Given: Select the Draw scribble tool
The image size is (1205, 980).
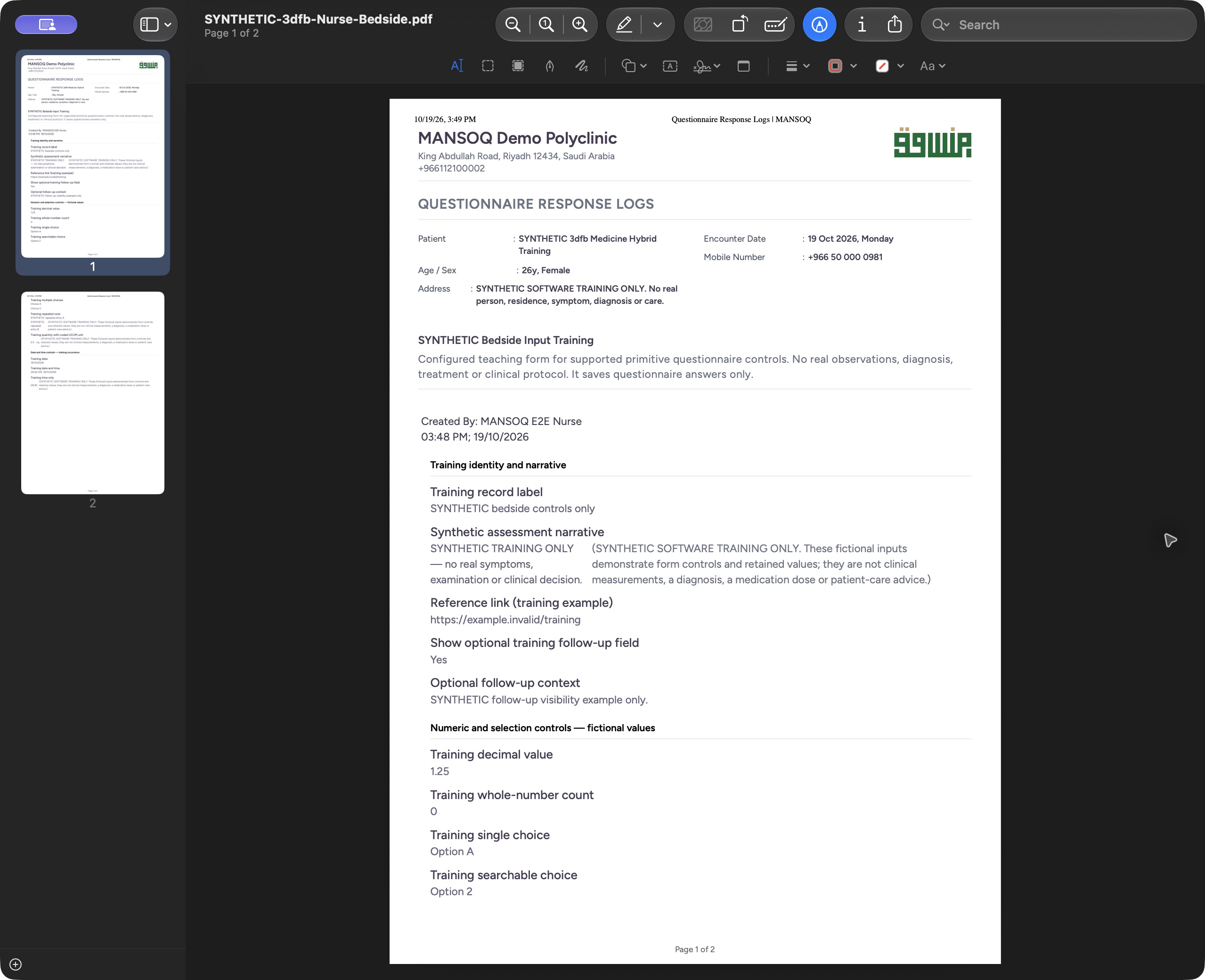Looking at the screenshot, I should point(581,66).
